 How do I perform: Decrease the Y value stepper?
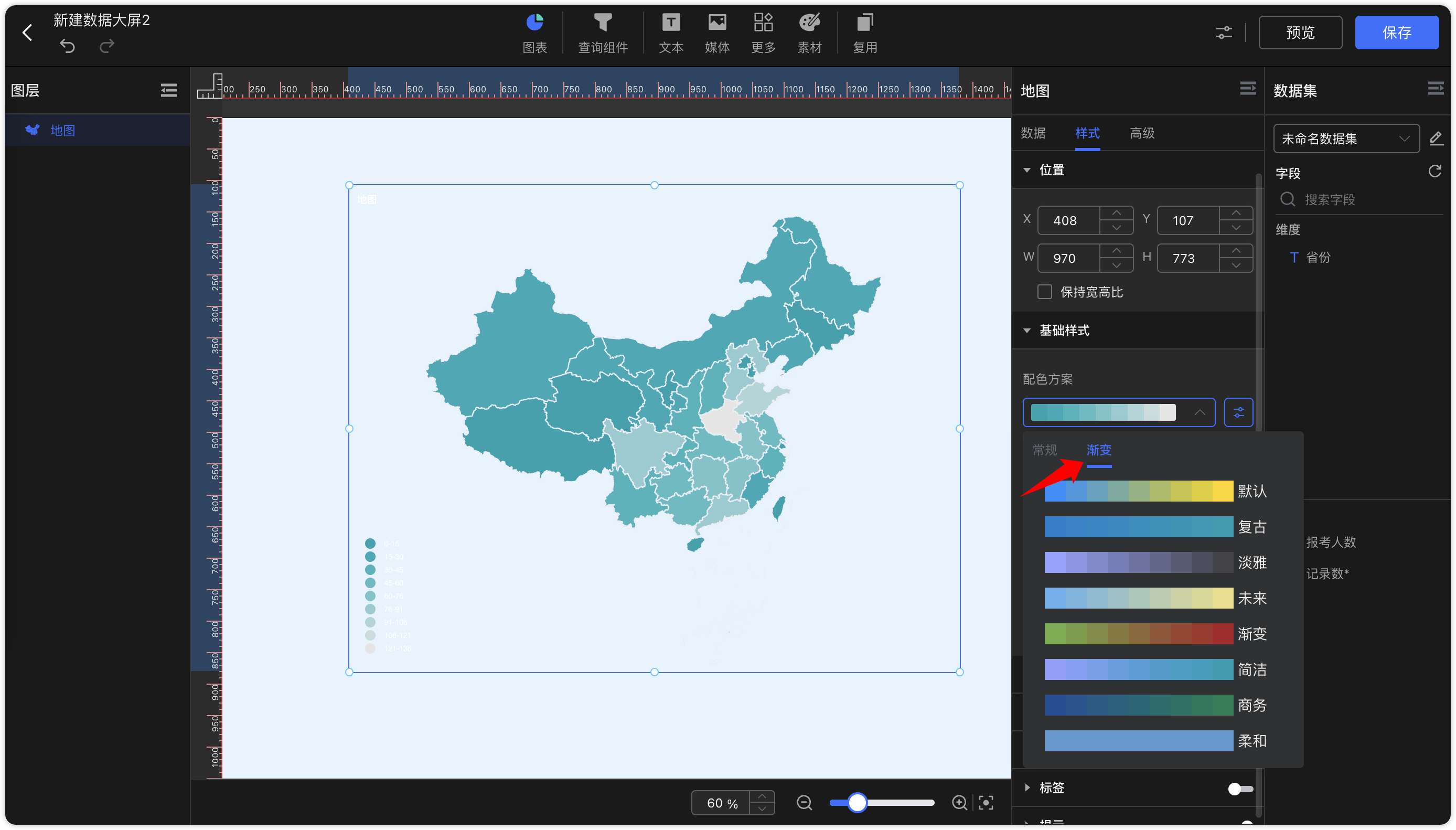[1236, 228]
